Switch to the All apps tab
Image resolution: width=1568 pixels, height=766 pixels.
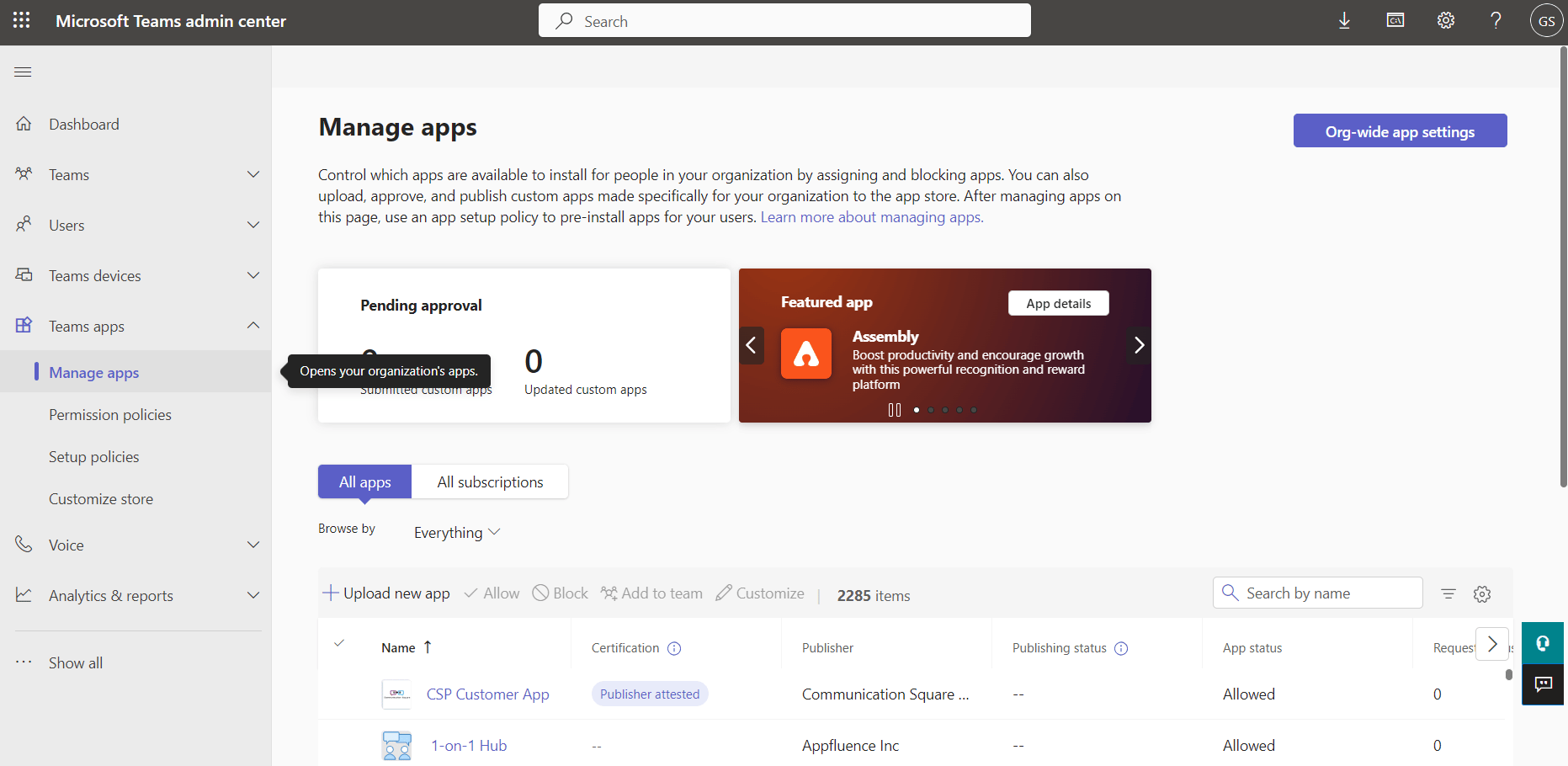(x=364, y=481)
